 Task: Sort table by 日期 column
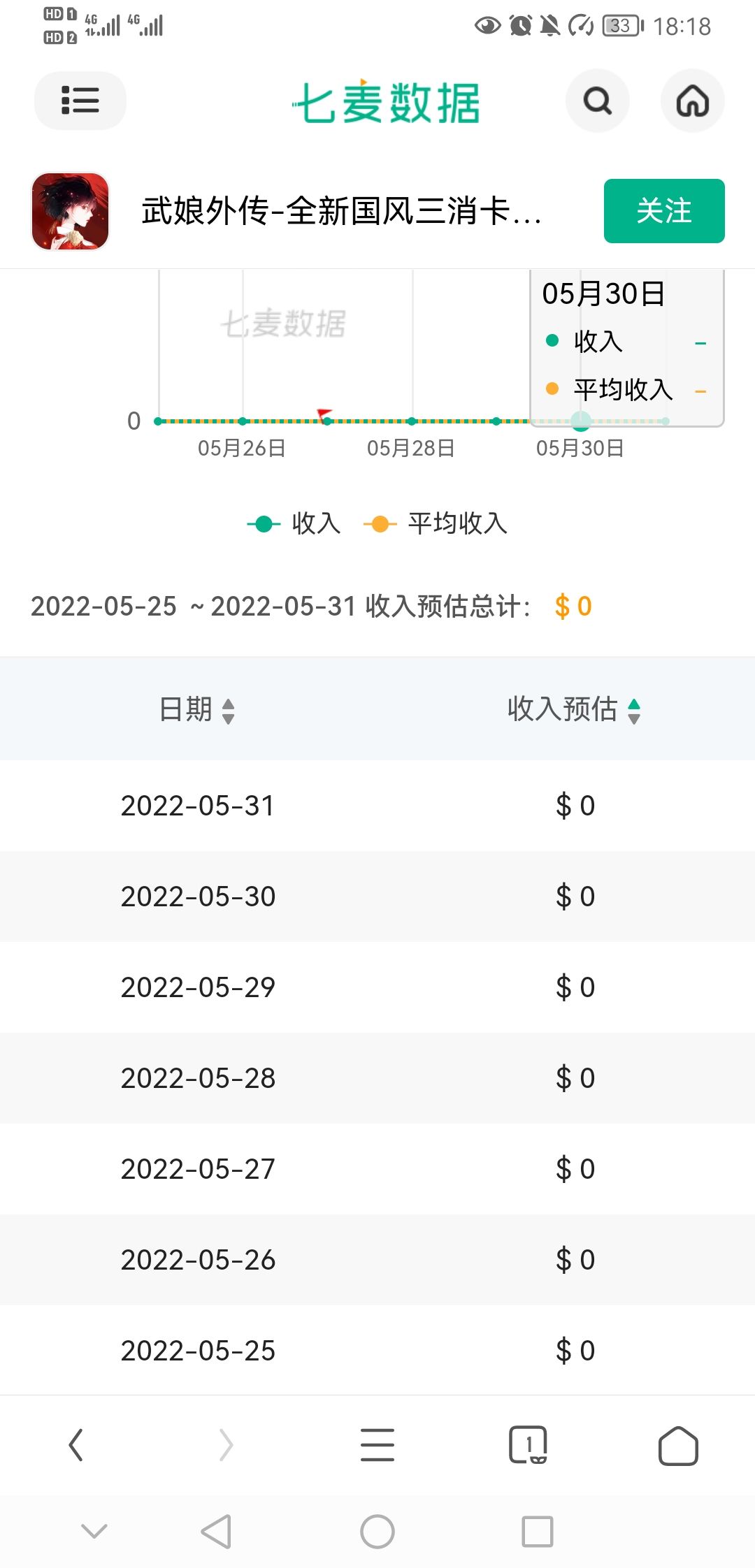(x=196, y=710)
